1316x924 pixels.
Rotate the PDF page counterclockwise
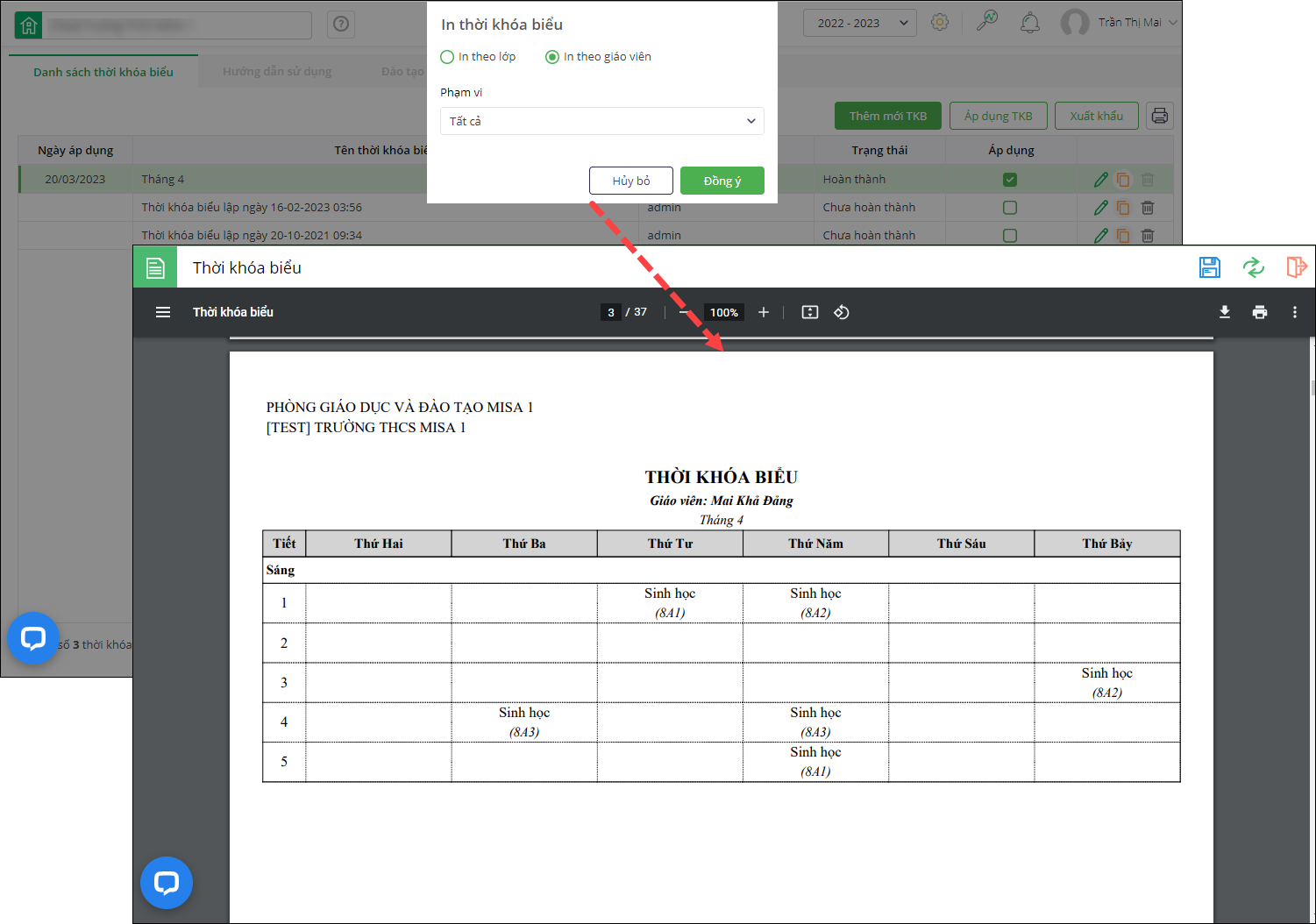pos(842,312)
